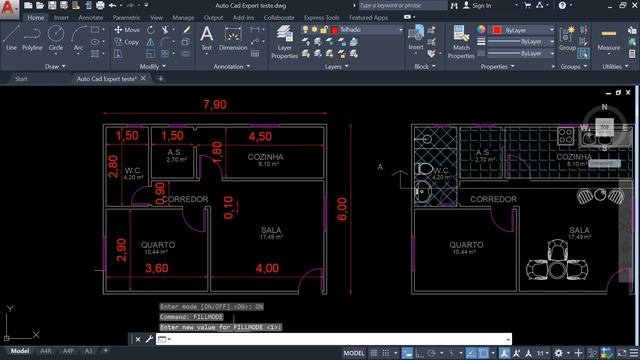This screenshot has width=640, height=360.
Task: Click the Erase pencil icon
Action: 187,30
